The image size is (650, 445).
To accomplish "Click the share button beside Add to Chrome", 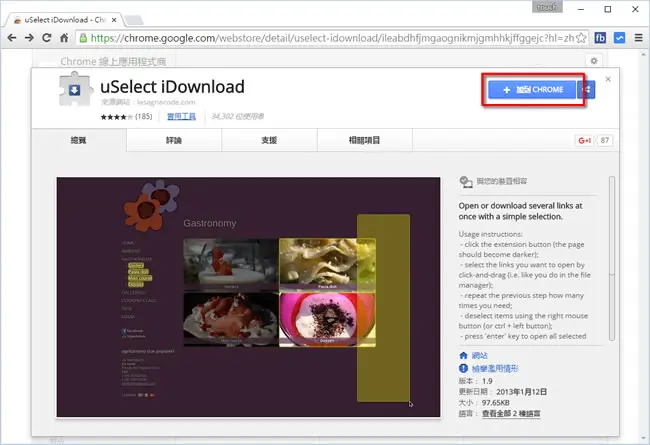I will (587, 90).
